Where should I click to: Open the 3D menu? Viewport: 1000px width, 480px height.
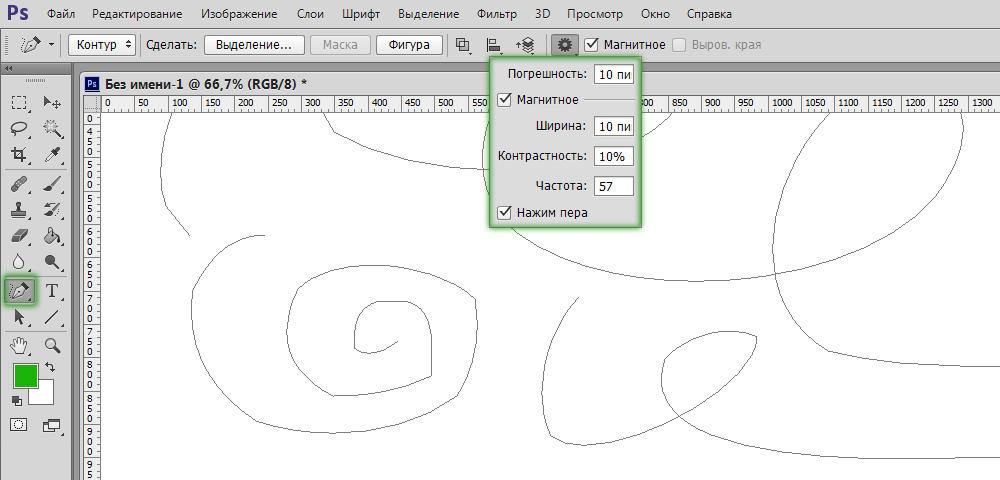pyautogui.click(x=542, y=13)
